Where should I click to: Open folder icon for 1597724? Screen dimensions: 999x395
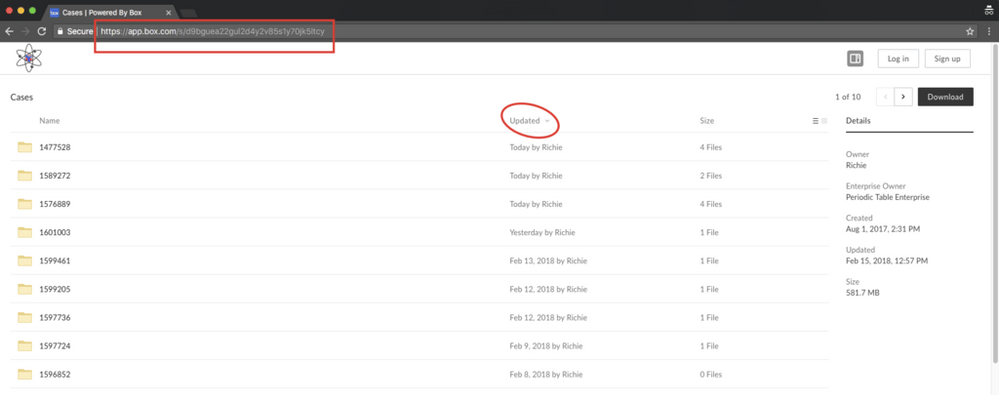[25, 346]
